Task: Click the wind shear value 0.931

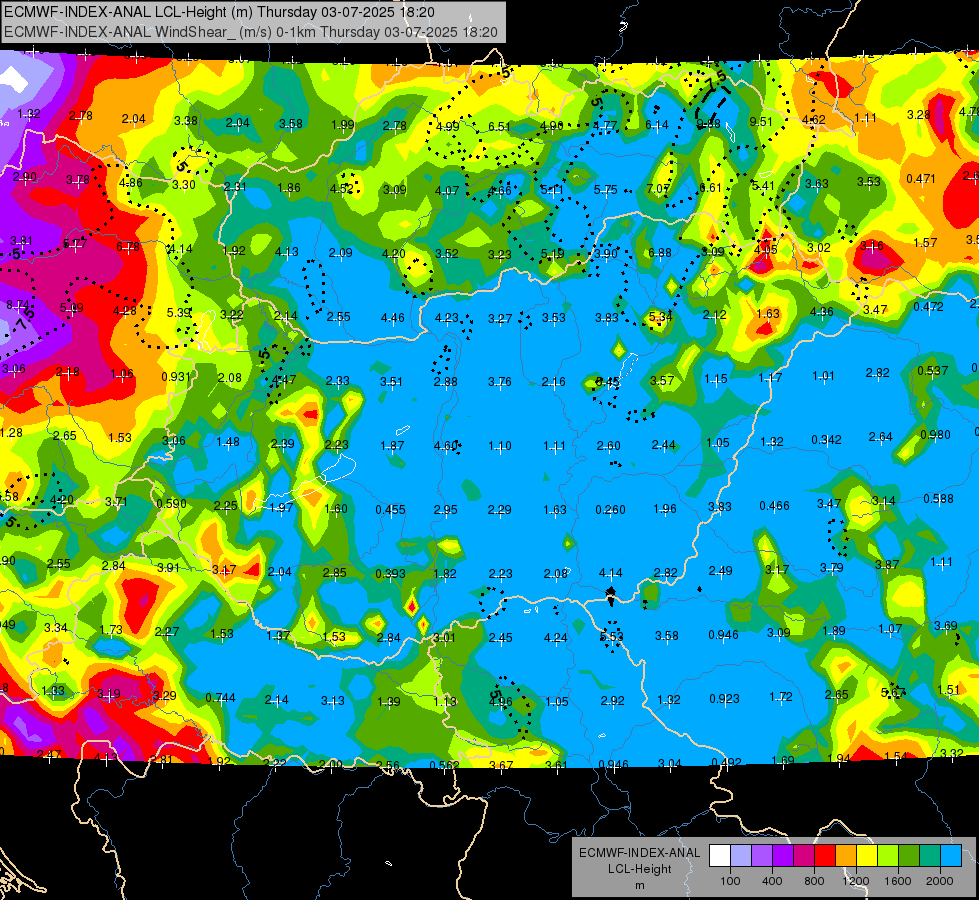Action: [x=176, y=377]
